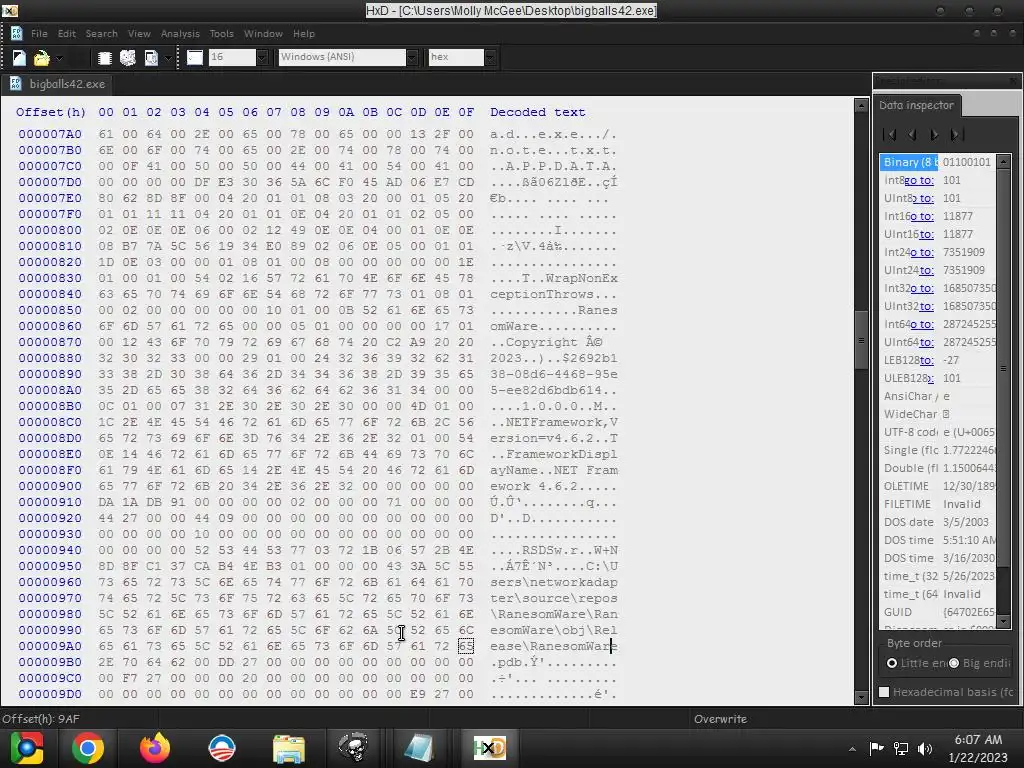
Task: Click the Start button on taskbar
Action: pyautogui.click(x=26, y=748)
